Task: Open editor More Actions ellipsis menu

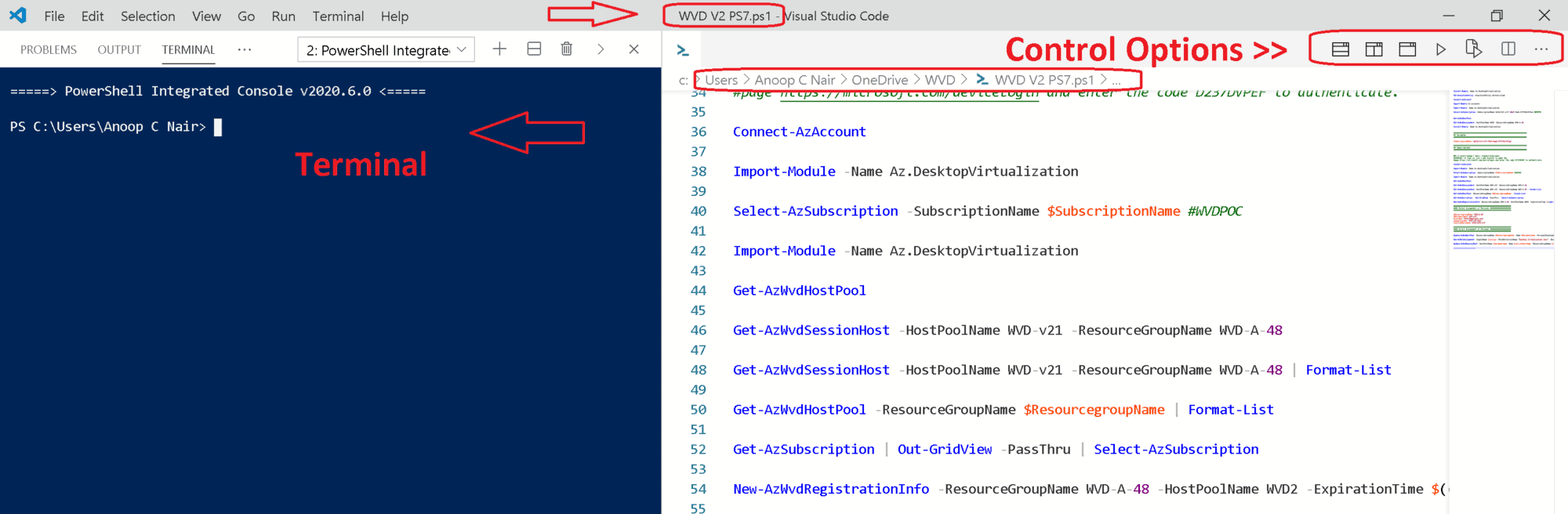Action: [1541, 49]
